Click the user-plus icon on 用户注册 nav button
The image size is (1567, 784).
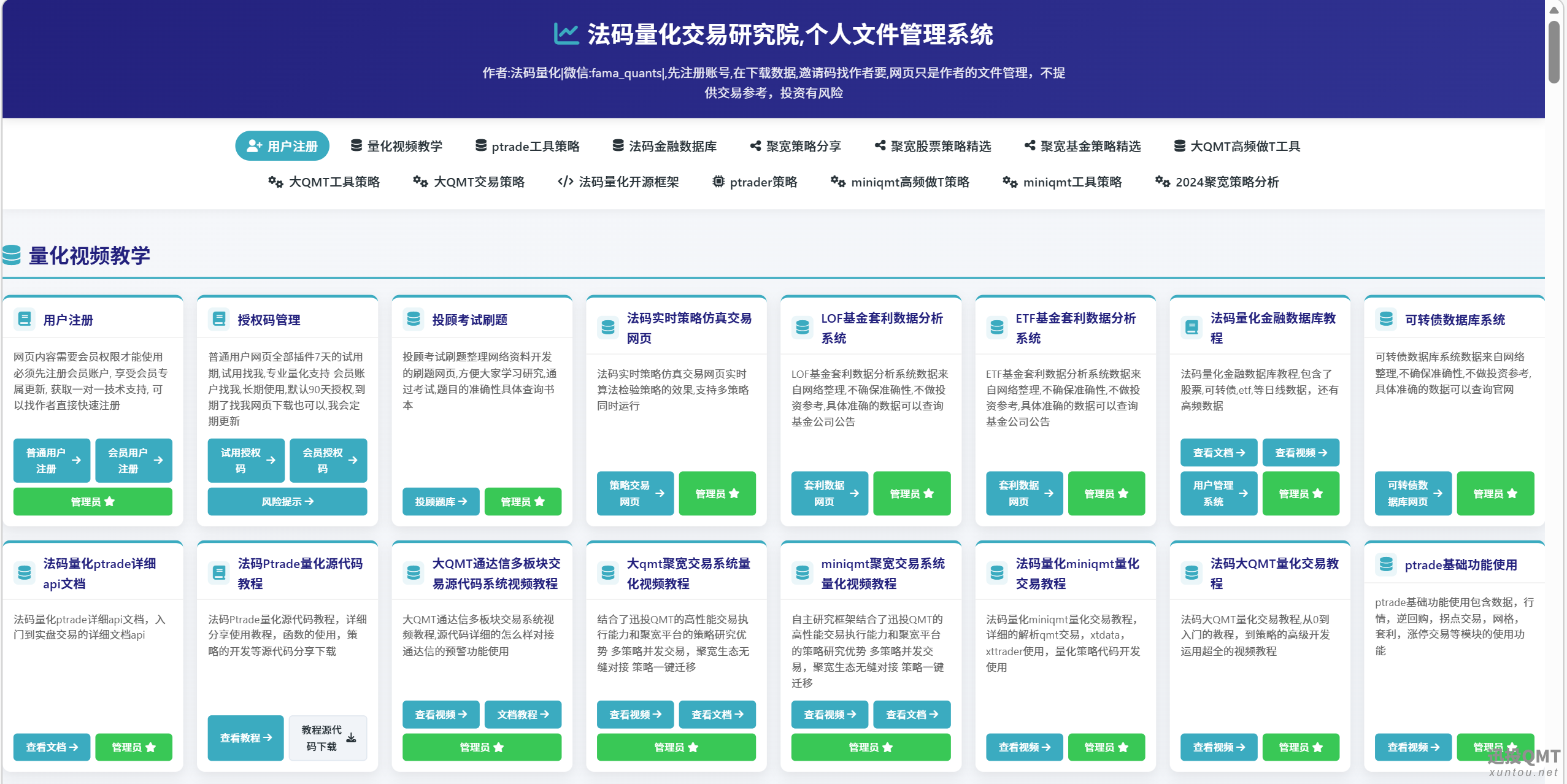click(x=253, y=145)
